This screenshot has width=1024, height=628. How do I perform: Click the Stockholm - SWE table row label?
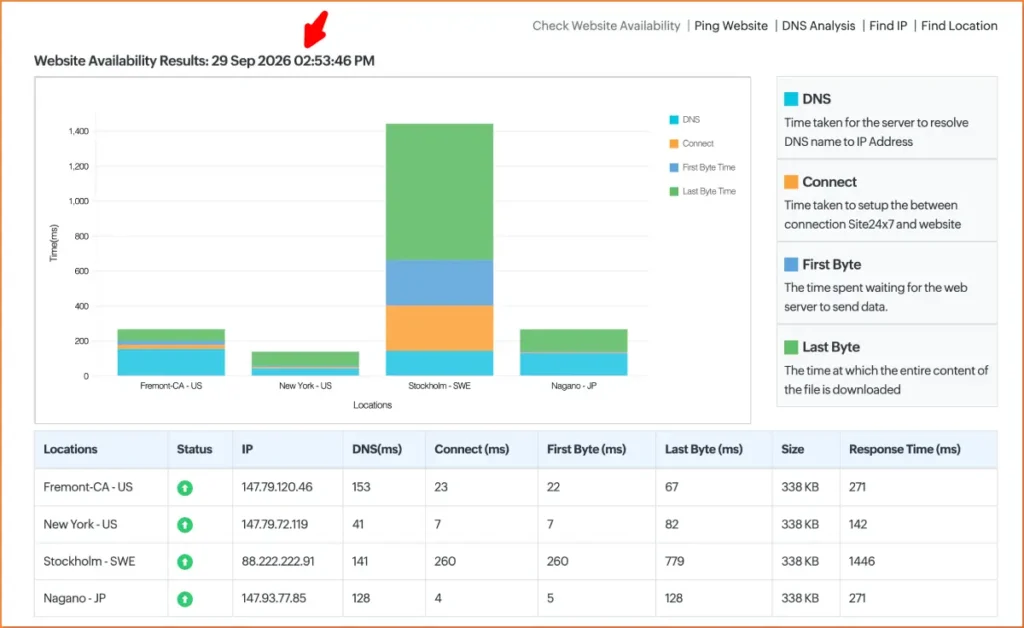point(89,561)
